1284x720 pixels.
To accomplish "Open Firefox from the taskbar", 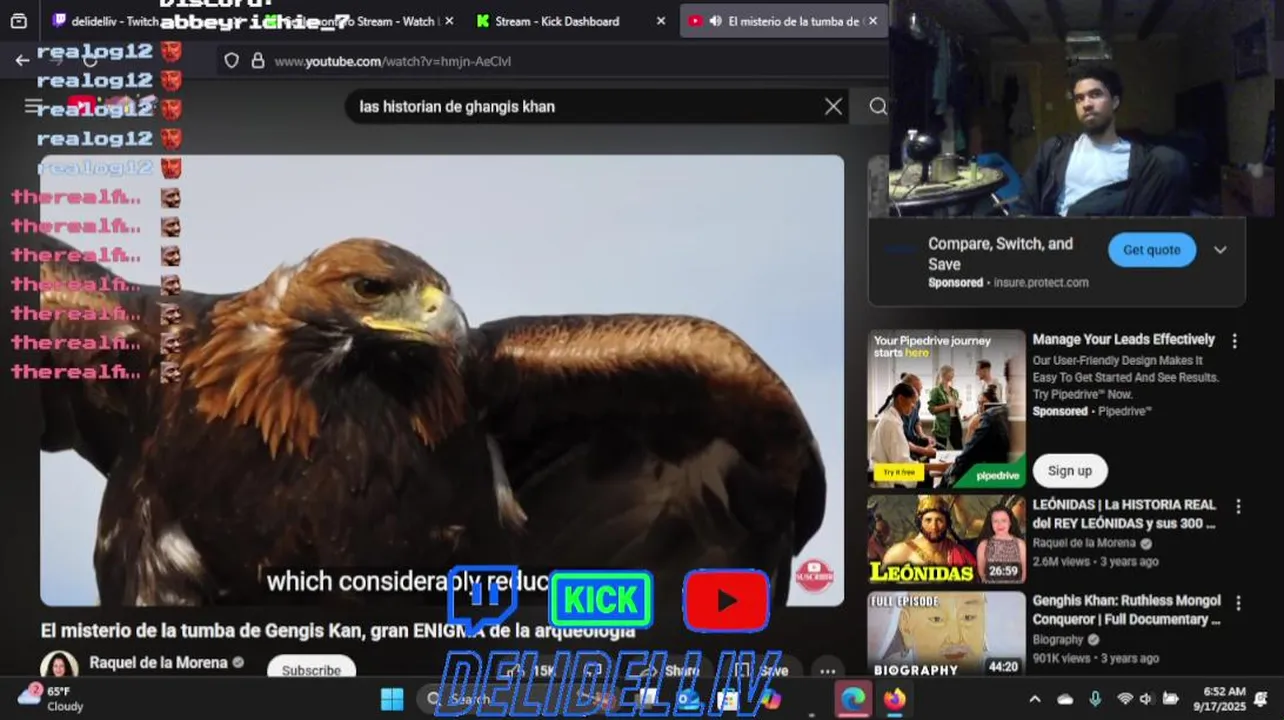I will click(894, 699).
